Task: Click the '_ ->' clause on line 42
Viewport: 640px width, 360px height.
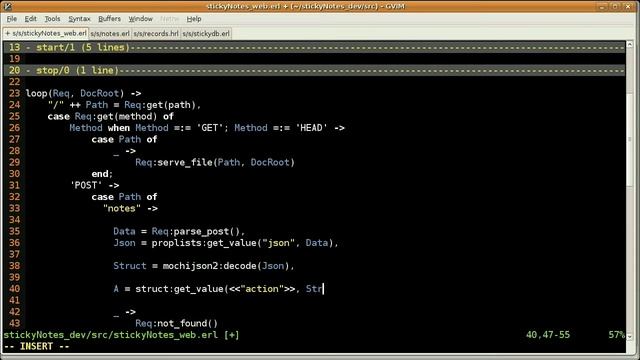Action: 124,312
